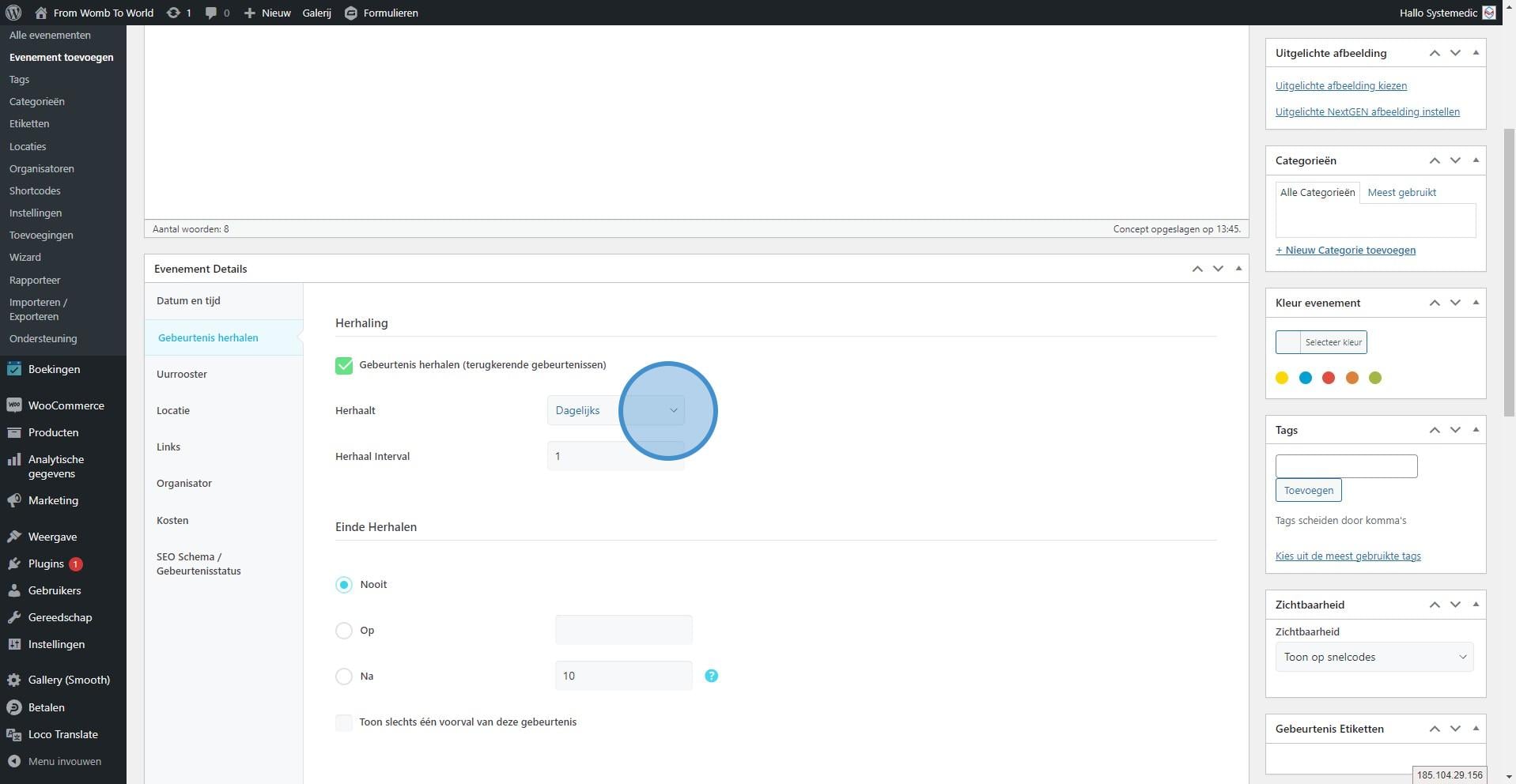The image size is (1516, 784).
Task: Open Loco Translate in sidebar
Action: [62, 734]
